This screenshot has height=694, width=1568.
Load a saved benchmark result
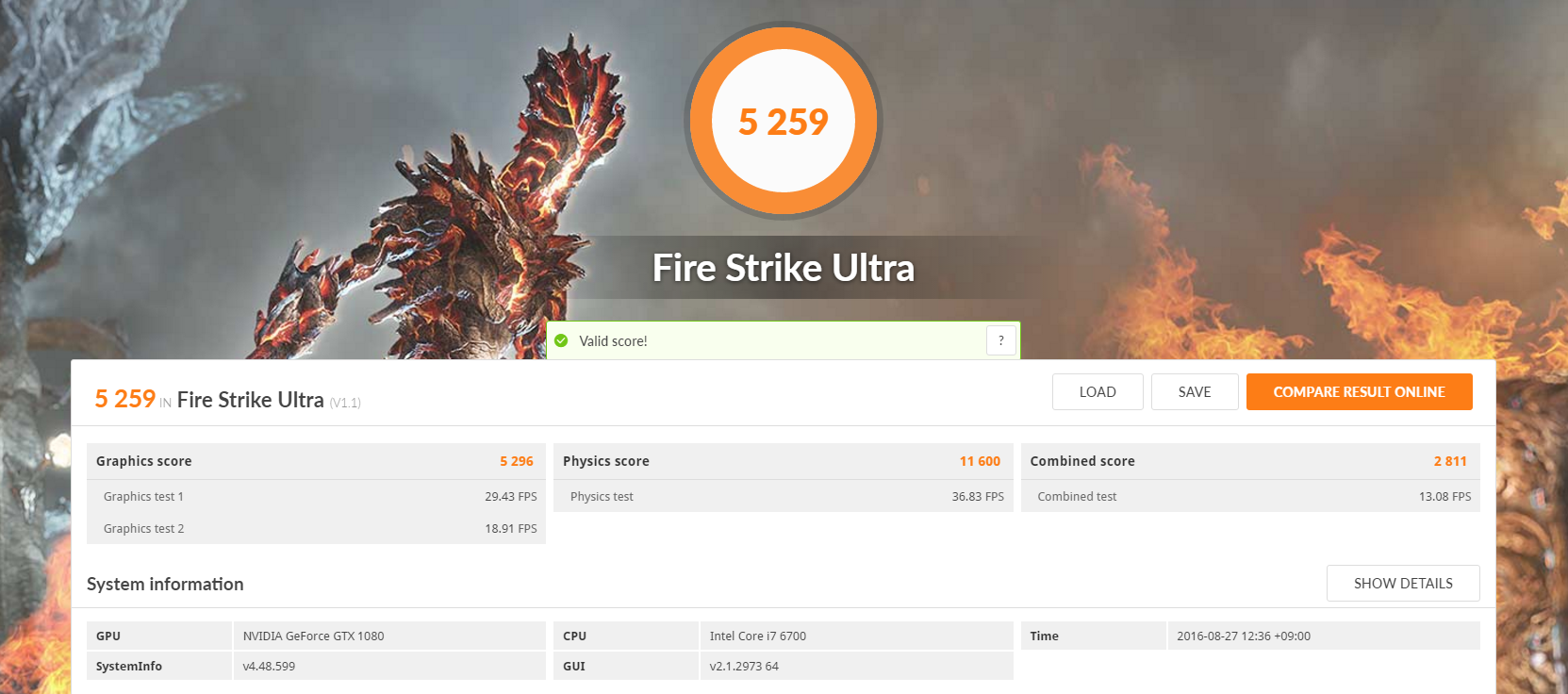(1098, 392)
